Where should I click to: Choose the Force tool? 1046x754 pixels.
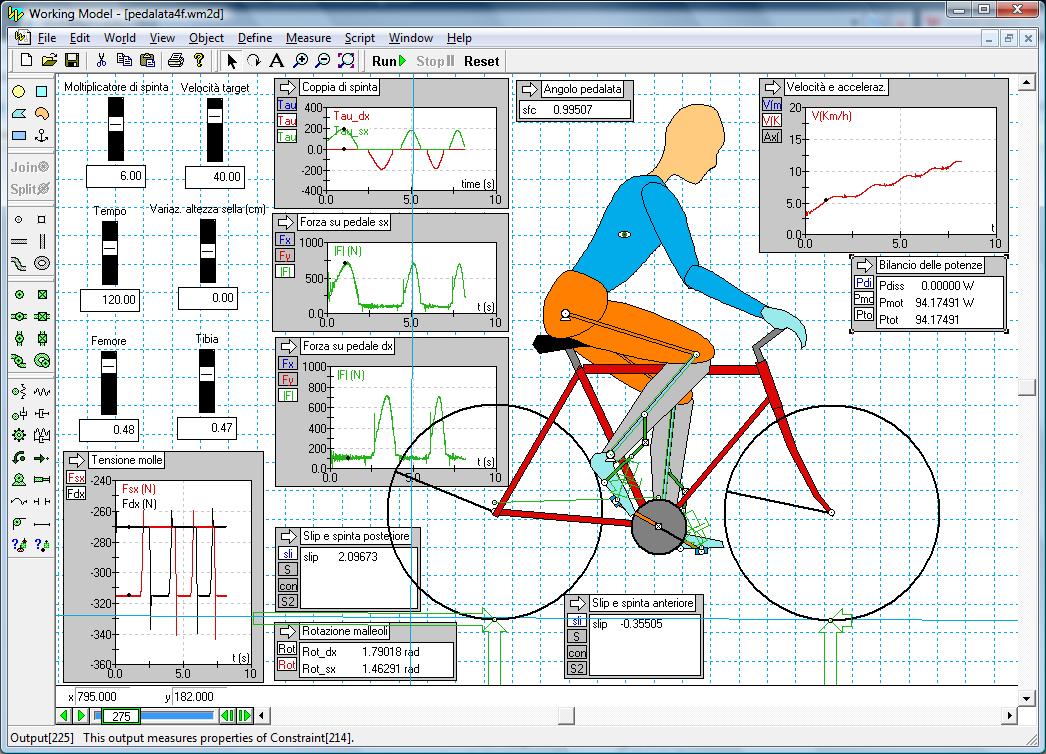41,458
